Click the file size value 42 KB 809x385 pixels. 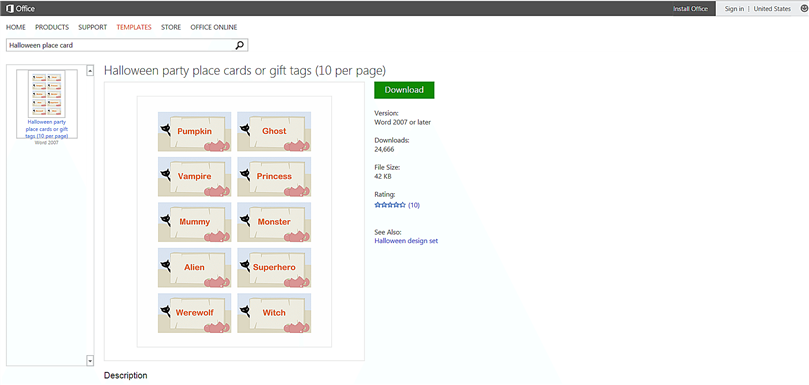(x=382, y=177)
